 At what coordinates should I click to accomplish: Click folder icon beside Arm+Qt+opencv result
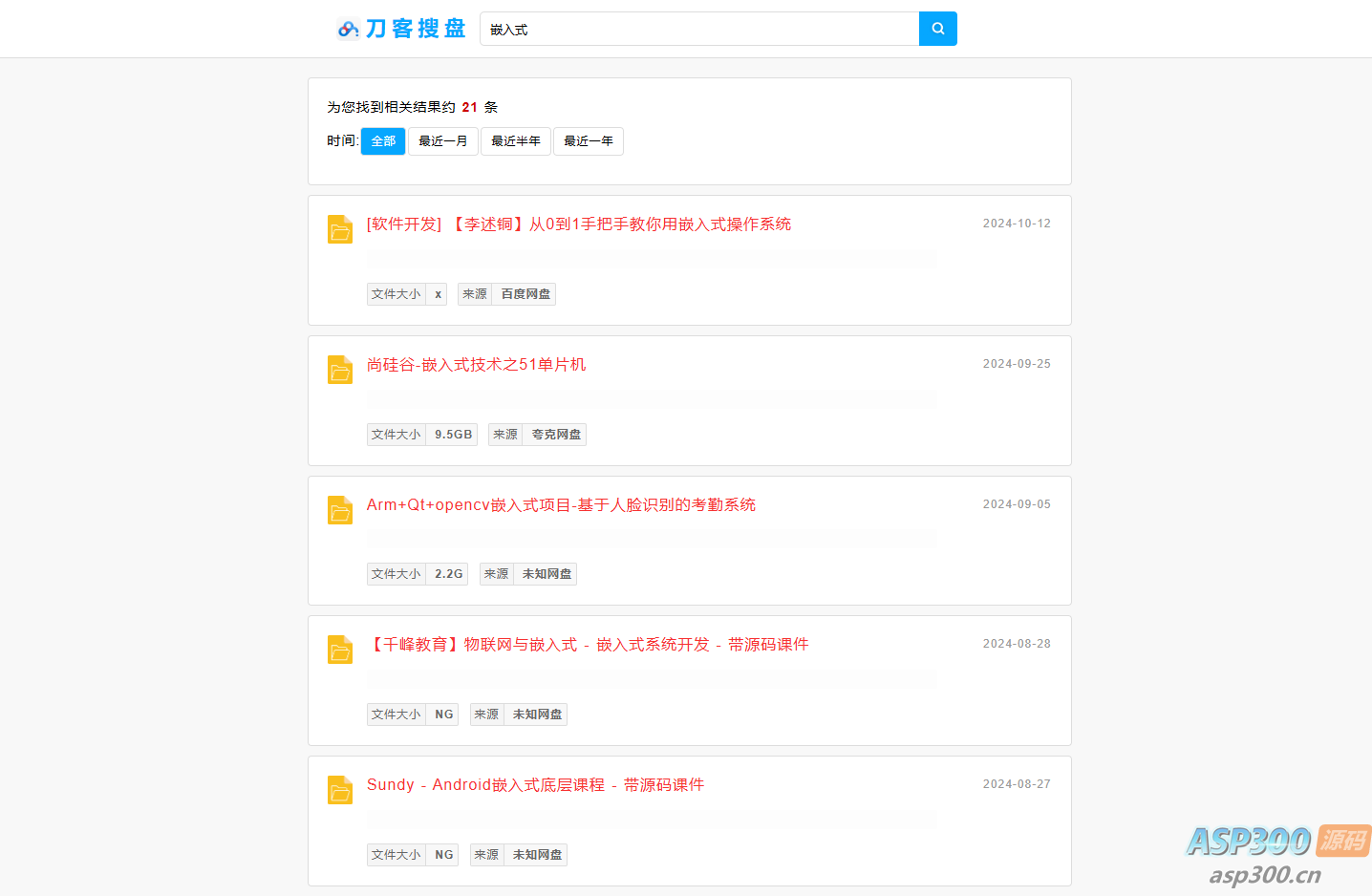pyautogui.click(x=340, y=510)
